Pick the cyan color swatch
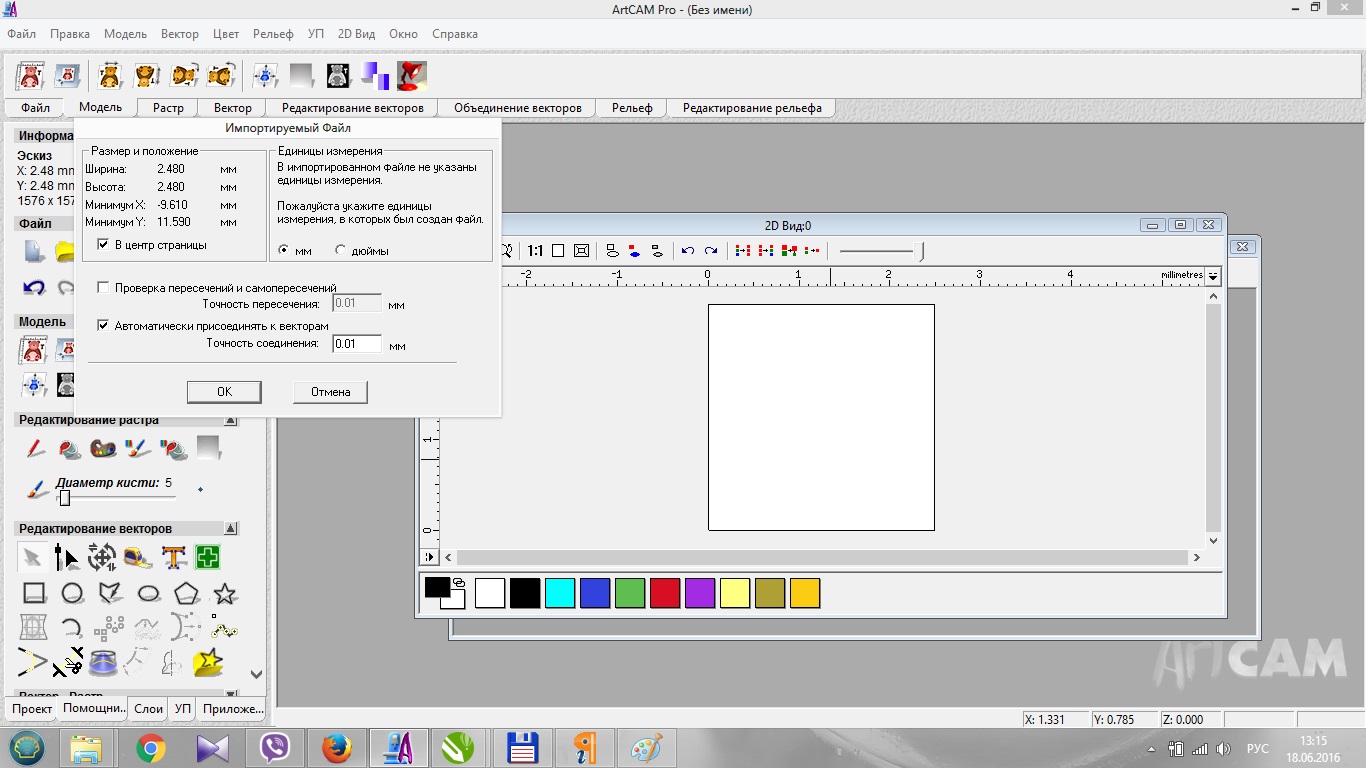The image size is (1366, 768). coord(560,593)
